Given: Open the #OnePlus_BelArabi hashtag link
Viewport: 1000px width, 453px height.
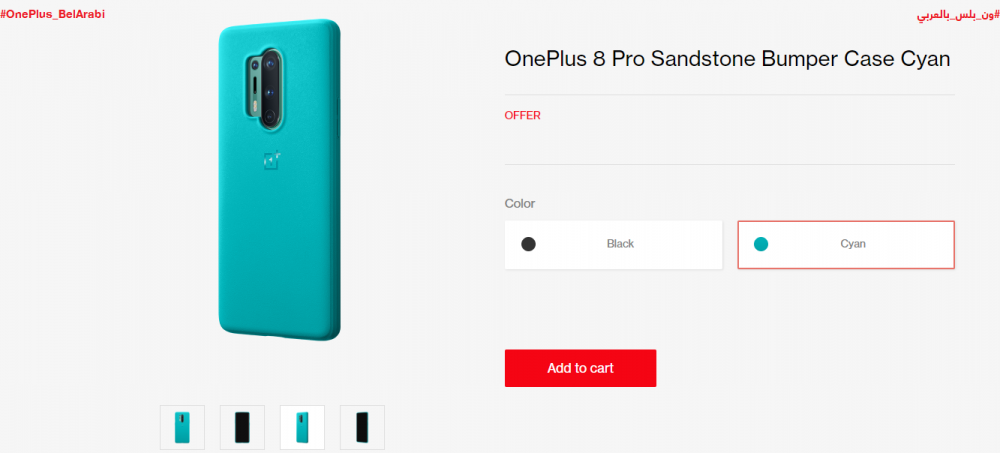Looking at the screenshot, I should tap(52, 14).
